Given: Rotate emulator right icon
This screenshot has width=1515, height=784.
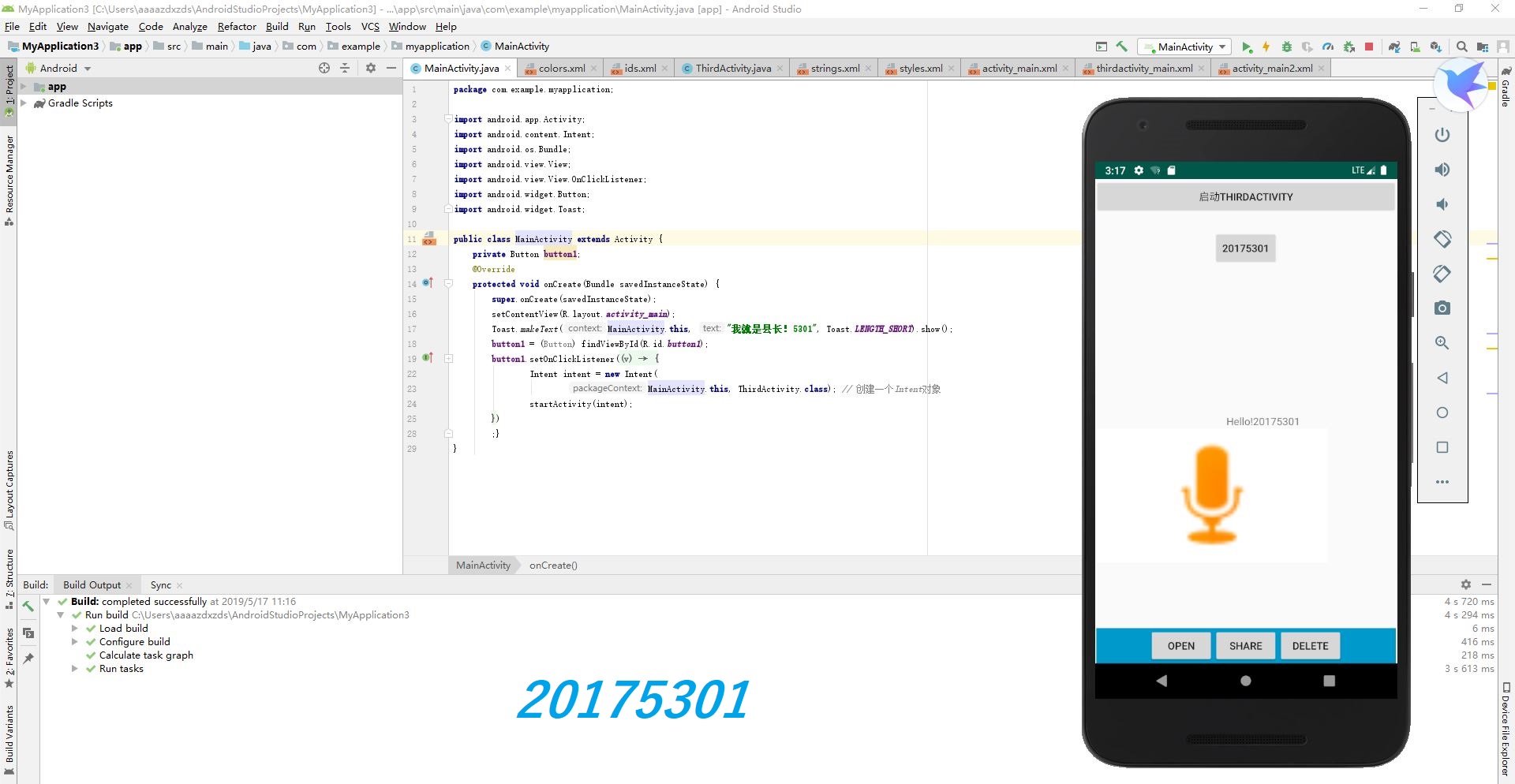Looking at the screenshot, I should tap(1442, 274).
